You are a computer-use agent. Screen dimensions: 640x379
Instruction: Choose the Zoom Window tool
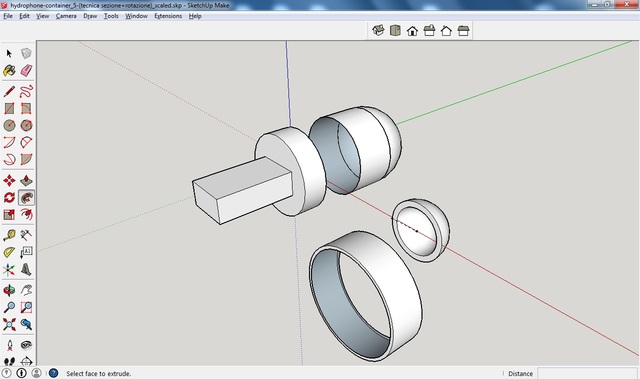26,307
